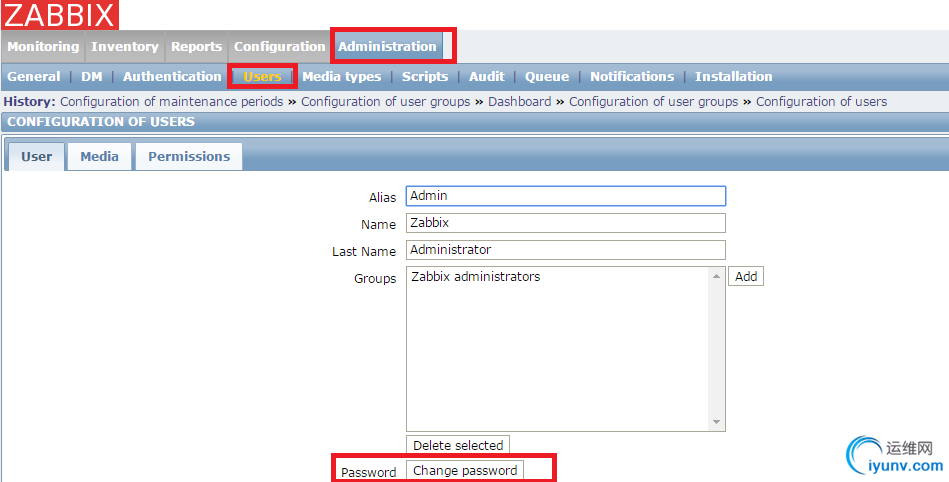
Task: Click the Last Name input field
Action: pyautogui.click(x=566, y=249)
